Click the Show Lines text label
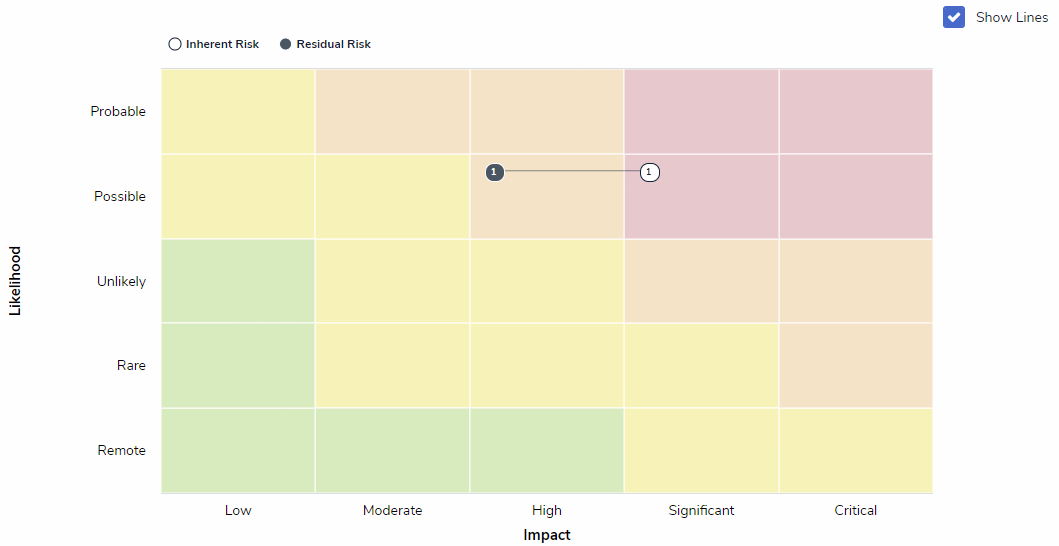The width and height of the screenshot is (1059, 546). tap(1011, 17)
